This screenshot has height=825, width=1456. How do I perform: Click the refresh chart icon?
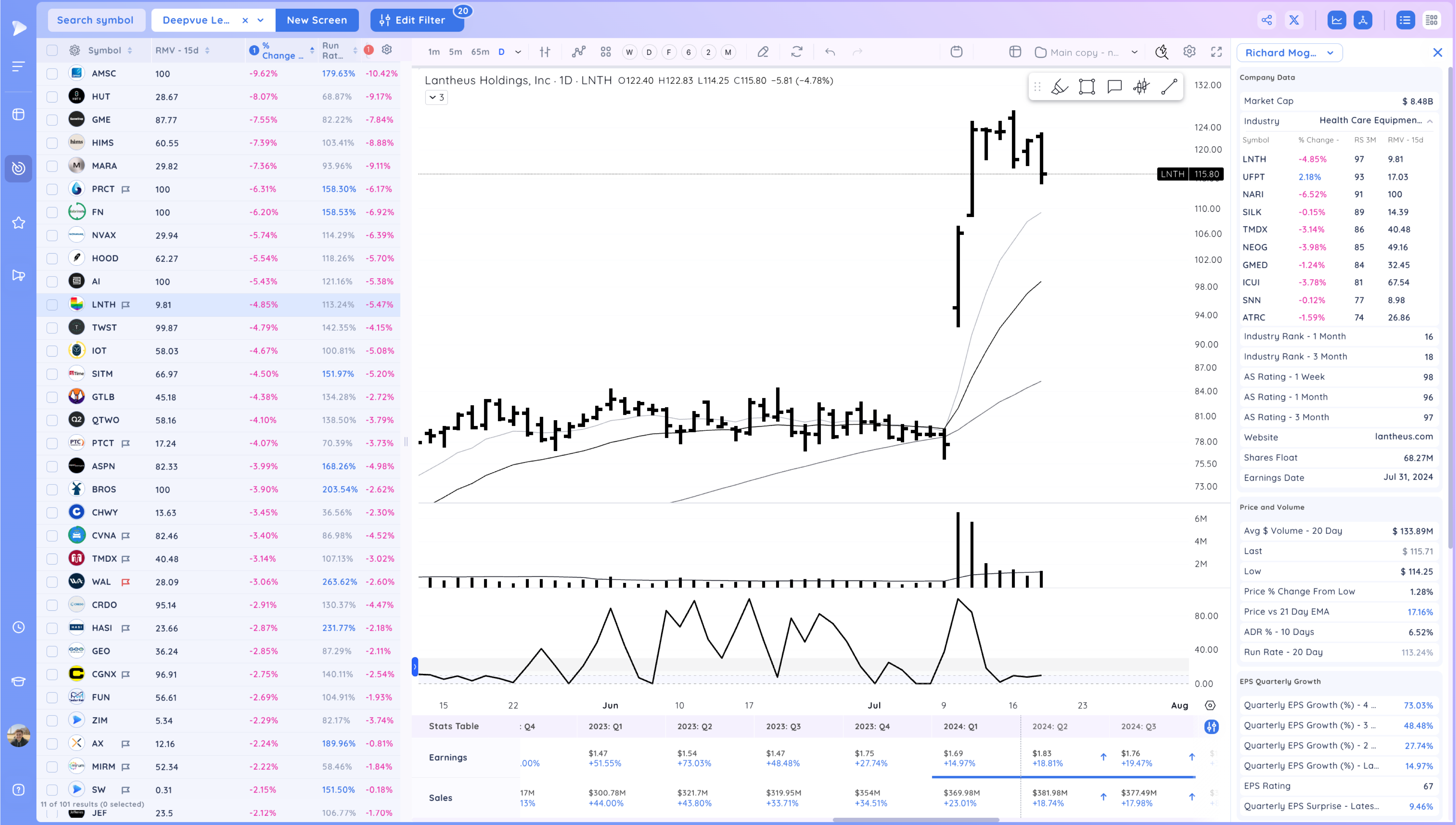point(797,52)
